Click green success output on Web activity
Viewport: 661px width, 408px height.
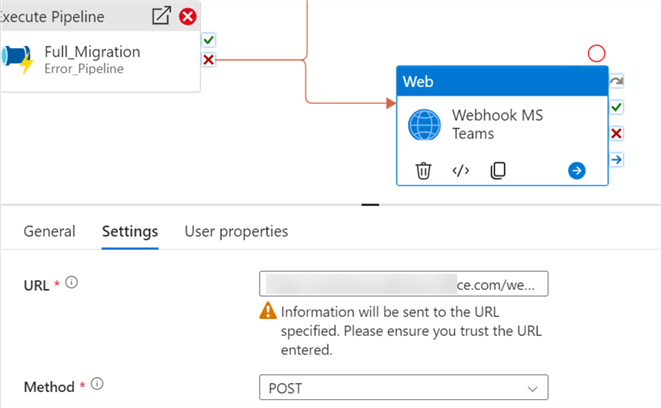tap(617, 107)
